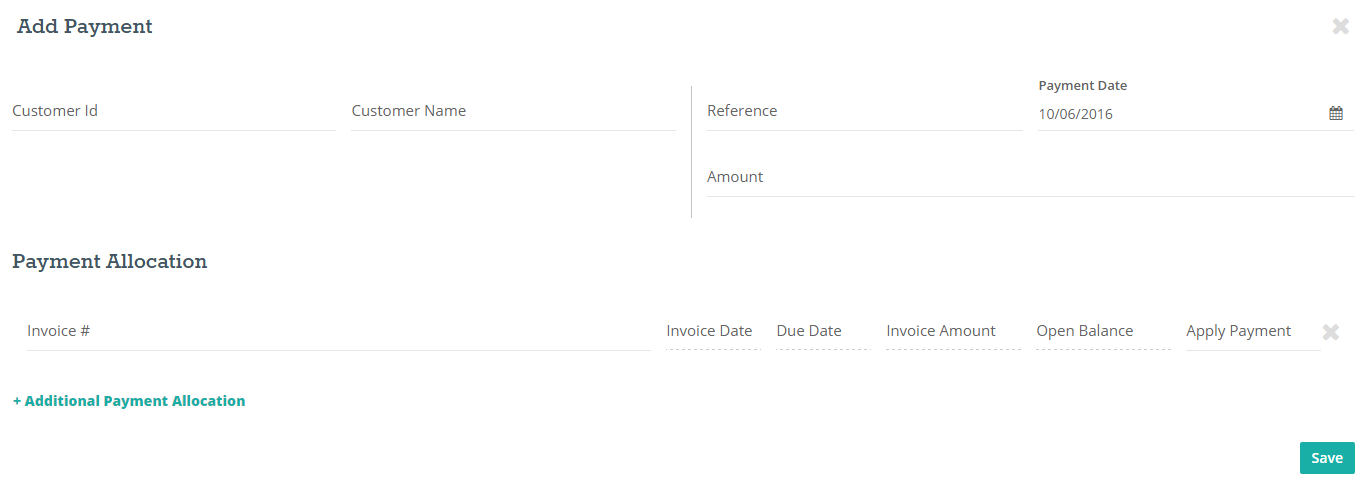This screenshot has height=483, width=1366.
Task: Focus the Apply Payment input
Action: click(1253, 331)
